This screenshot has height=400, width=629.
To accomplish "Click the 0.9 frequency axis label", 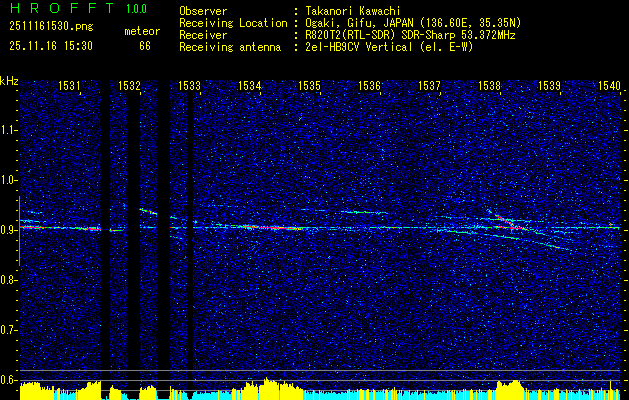I will click(x=8, y=230).
